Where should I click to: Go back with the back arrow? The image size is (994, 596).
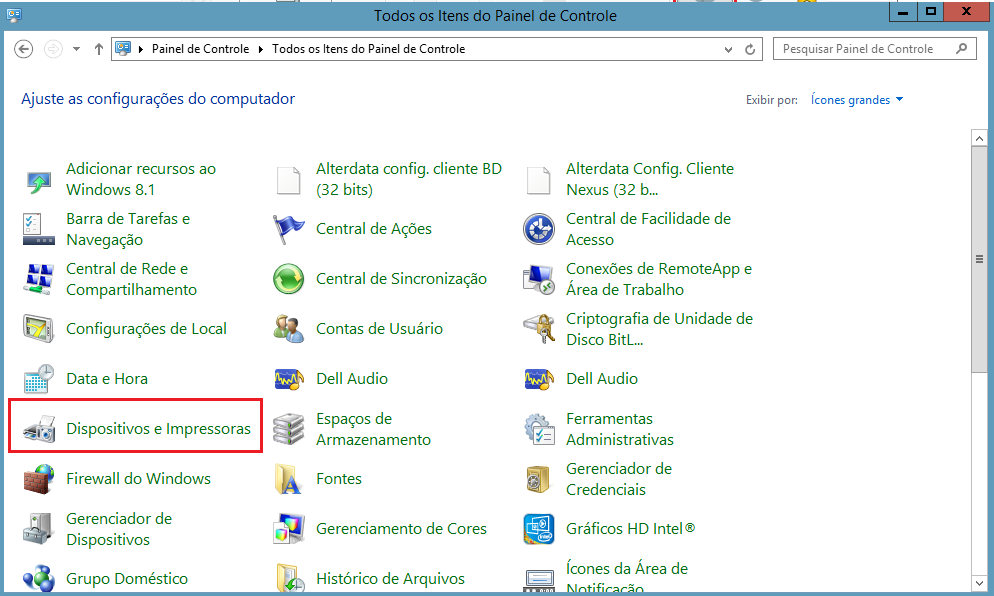pos(23,49)
